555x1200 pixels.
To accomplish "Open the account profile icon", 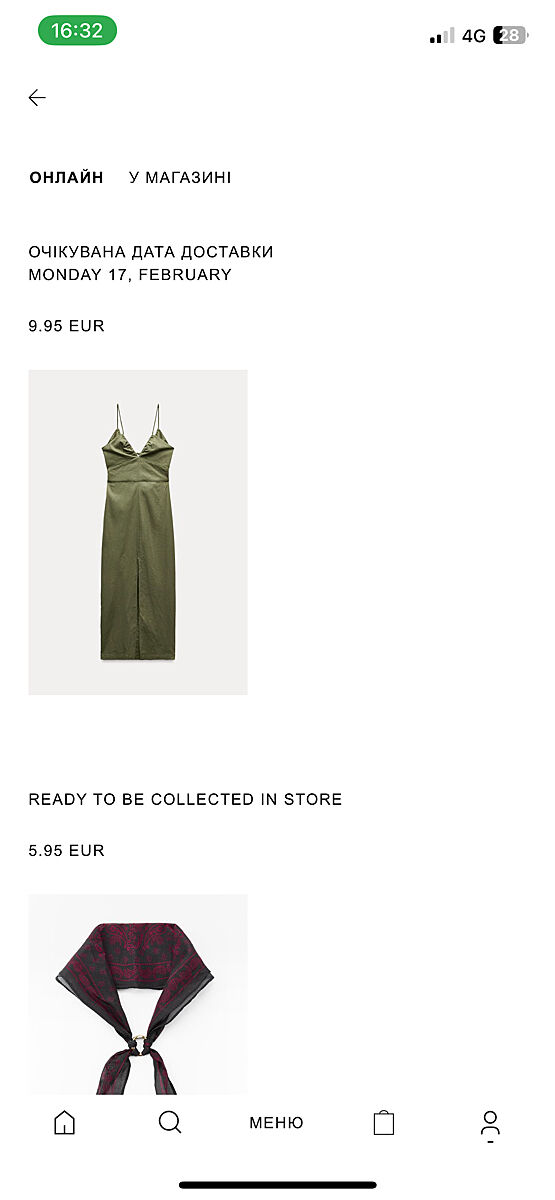I will click(x=490, y=1125).
